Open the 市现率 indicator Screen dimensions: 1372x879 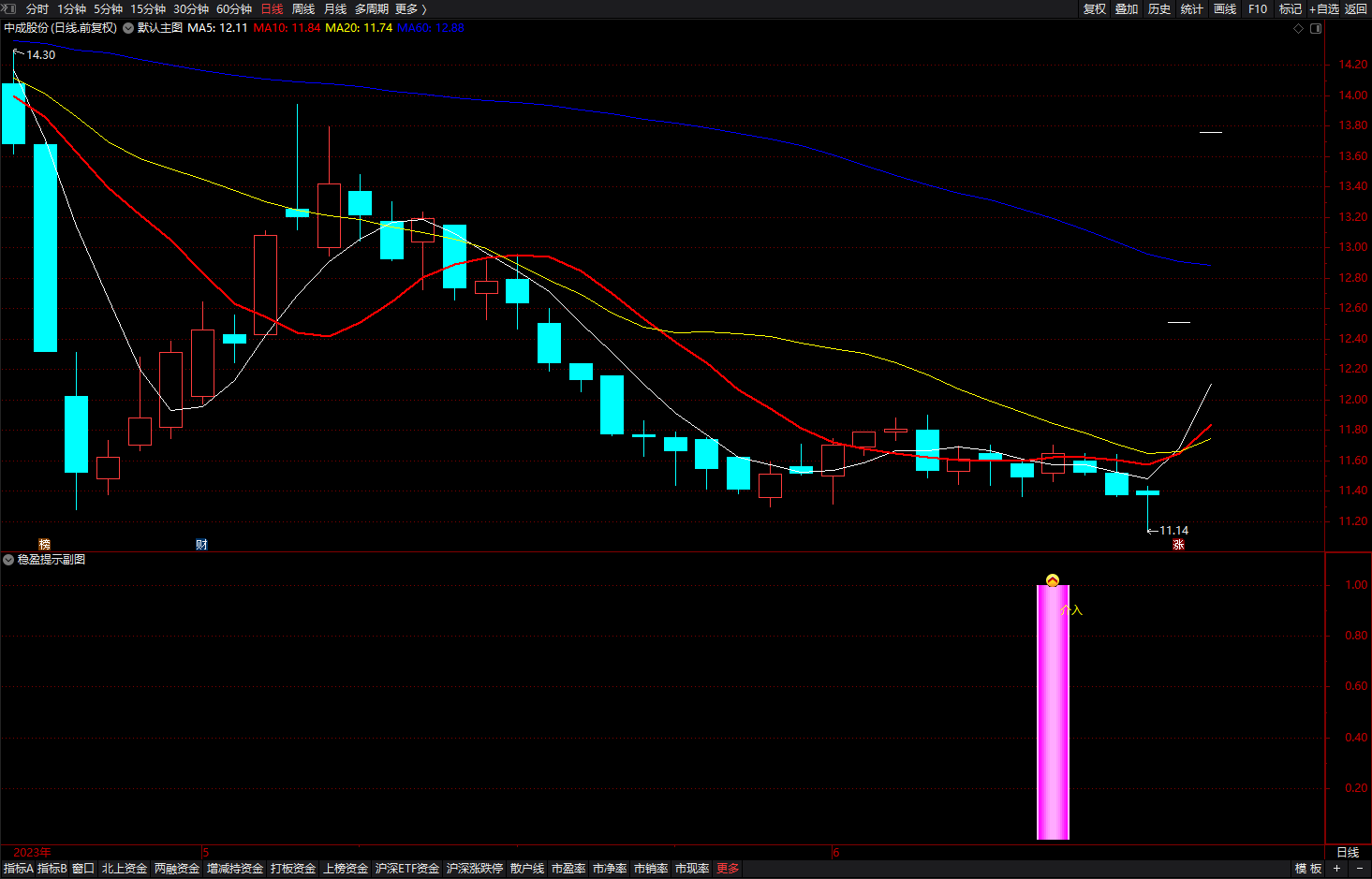(x=692, y=869)
